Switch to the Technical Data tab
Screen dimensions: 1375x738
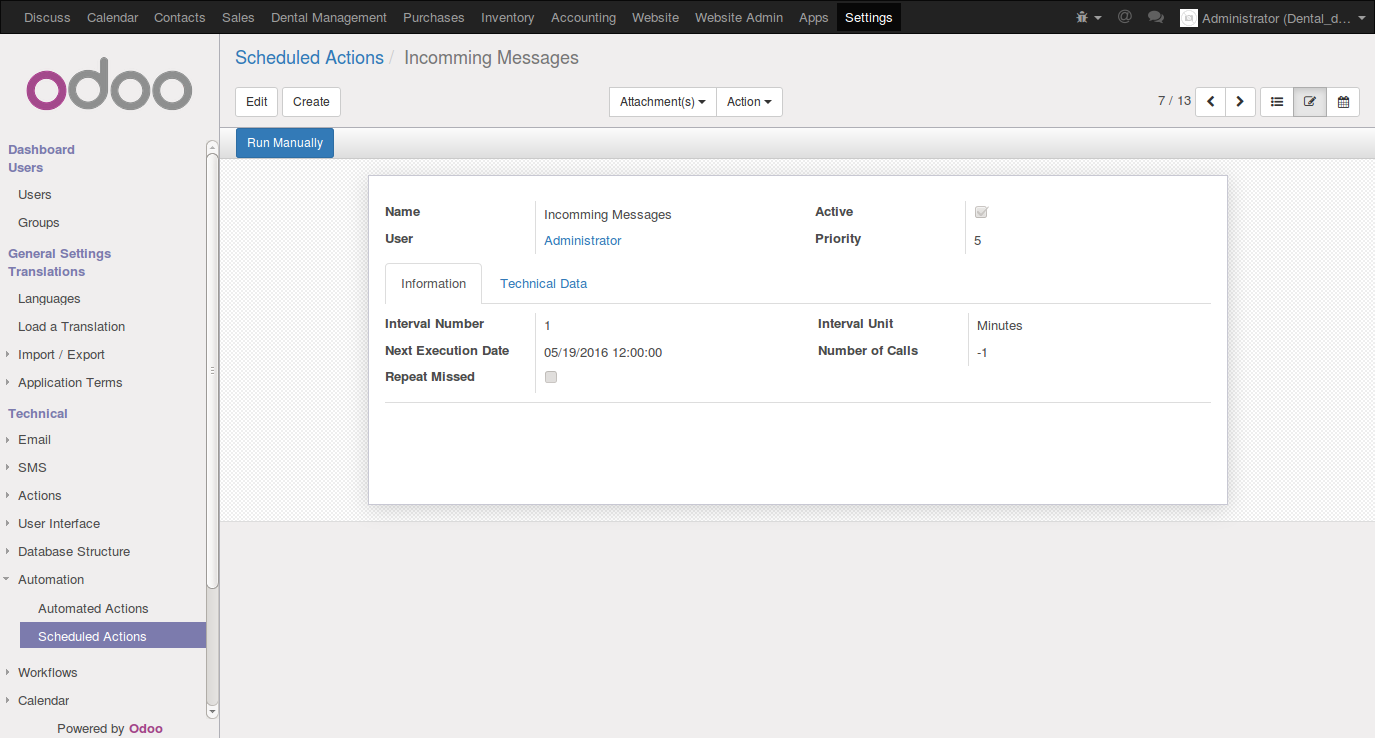coord(544,284)
